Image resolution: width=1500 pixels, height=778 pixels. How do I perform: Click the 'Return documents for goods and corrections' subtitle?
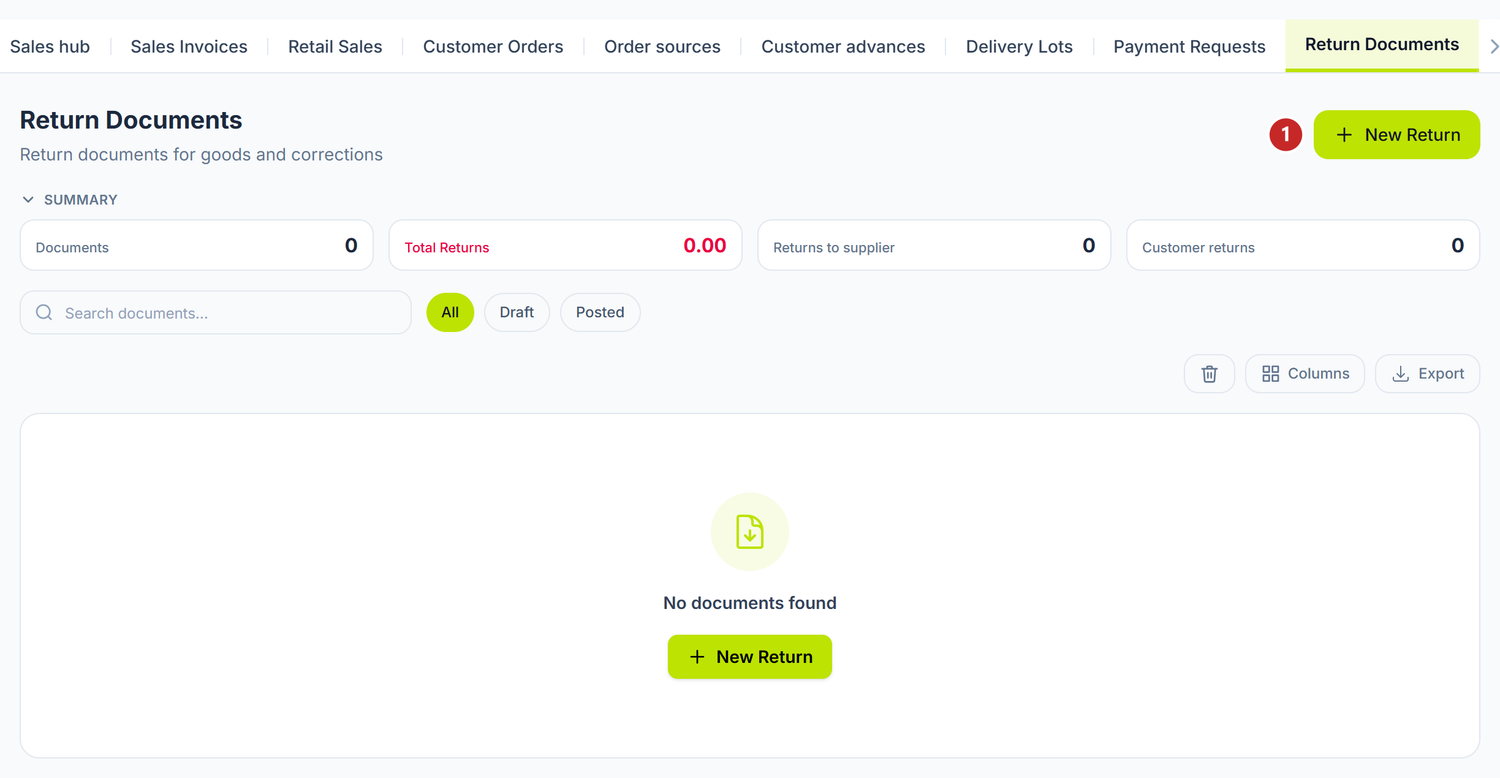[201, 155]
